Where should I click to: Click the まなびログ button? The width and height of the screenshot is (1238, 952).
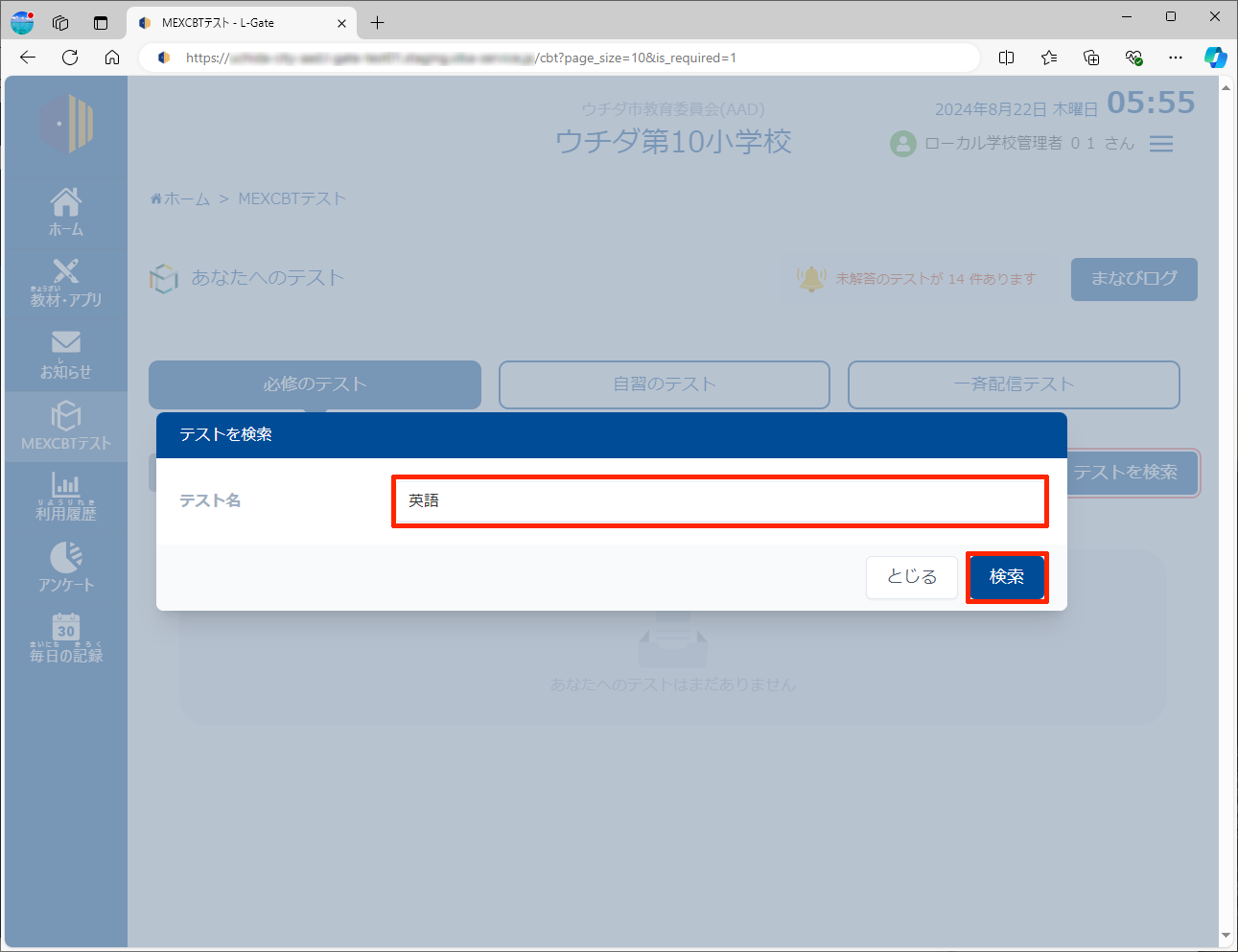tap(1133, 279)
